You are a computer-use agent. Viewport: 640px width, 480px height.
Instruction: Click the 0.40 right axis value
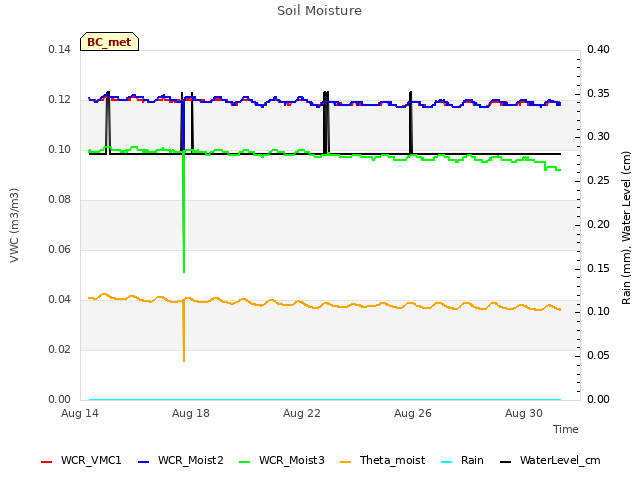pyautogui.click(x=598, y=49)
